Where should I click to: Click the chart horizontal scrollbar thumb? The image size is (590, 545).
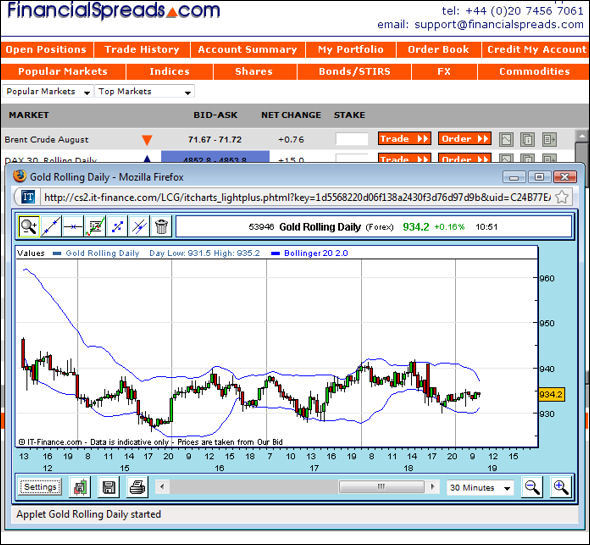pos(382,487)
